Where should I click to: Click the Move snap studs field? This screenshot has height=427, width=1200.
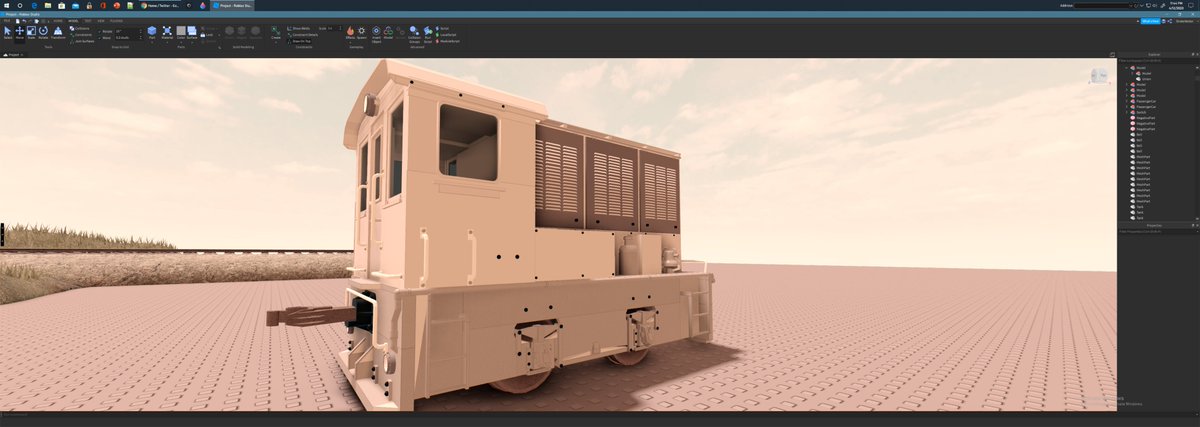(127, 38)
